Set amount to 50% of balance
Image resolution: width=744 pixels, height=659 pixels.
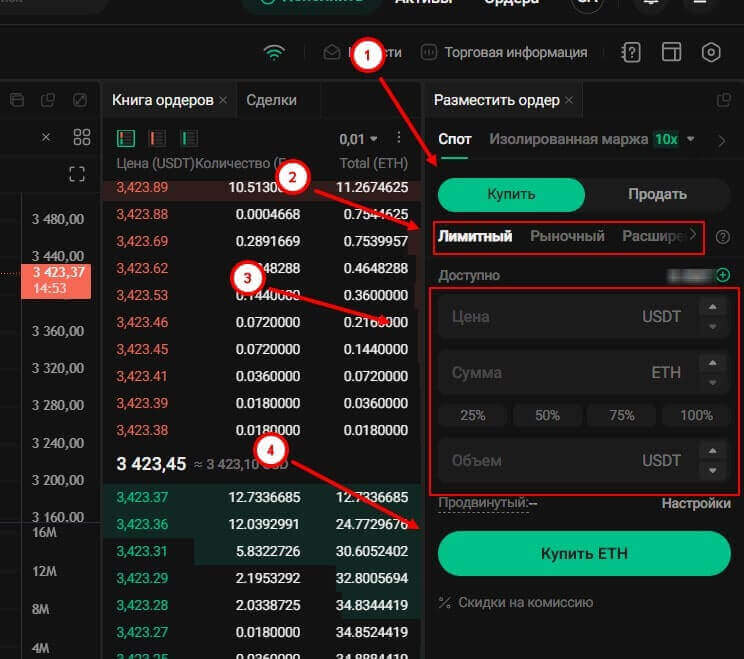[x=547, y=415]
